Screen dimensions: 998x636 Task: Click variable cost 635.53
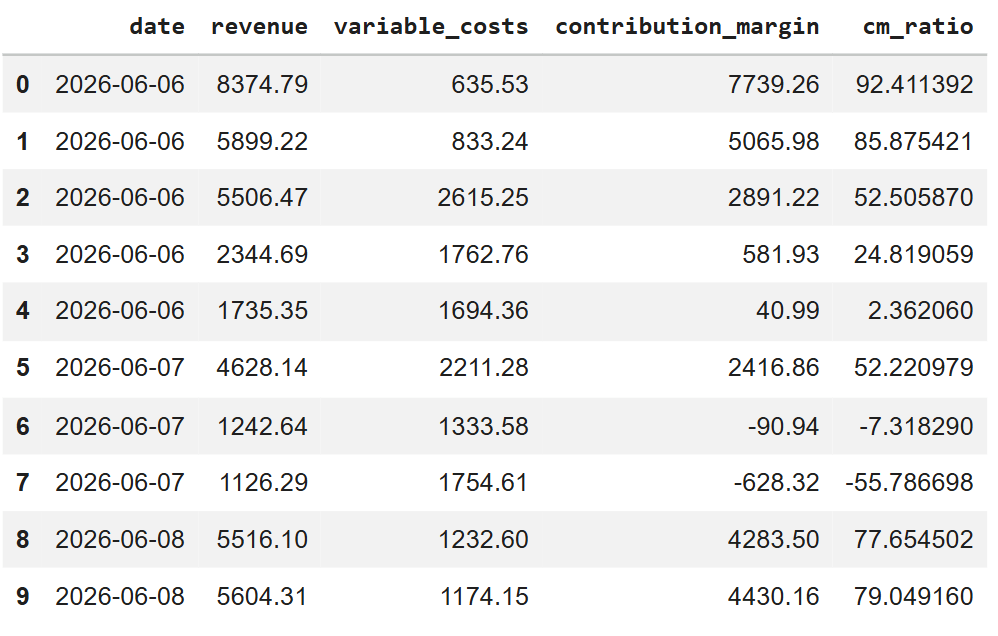point(490,85)
